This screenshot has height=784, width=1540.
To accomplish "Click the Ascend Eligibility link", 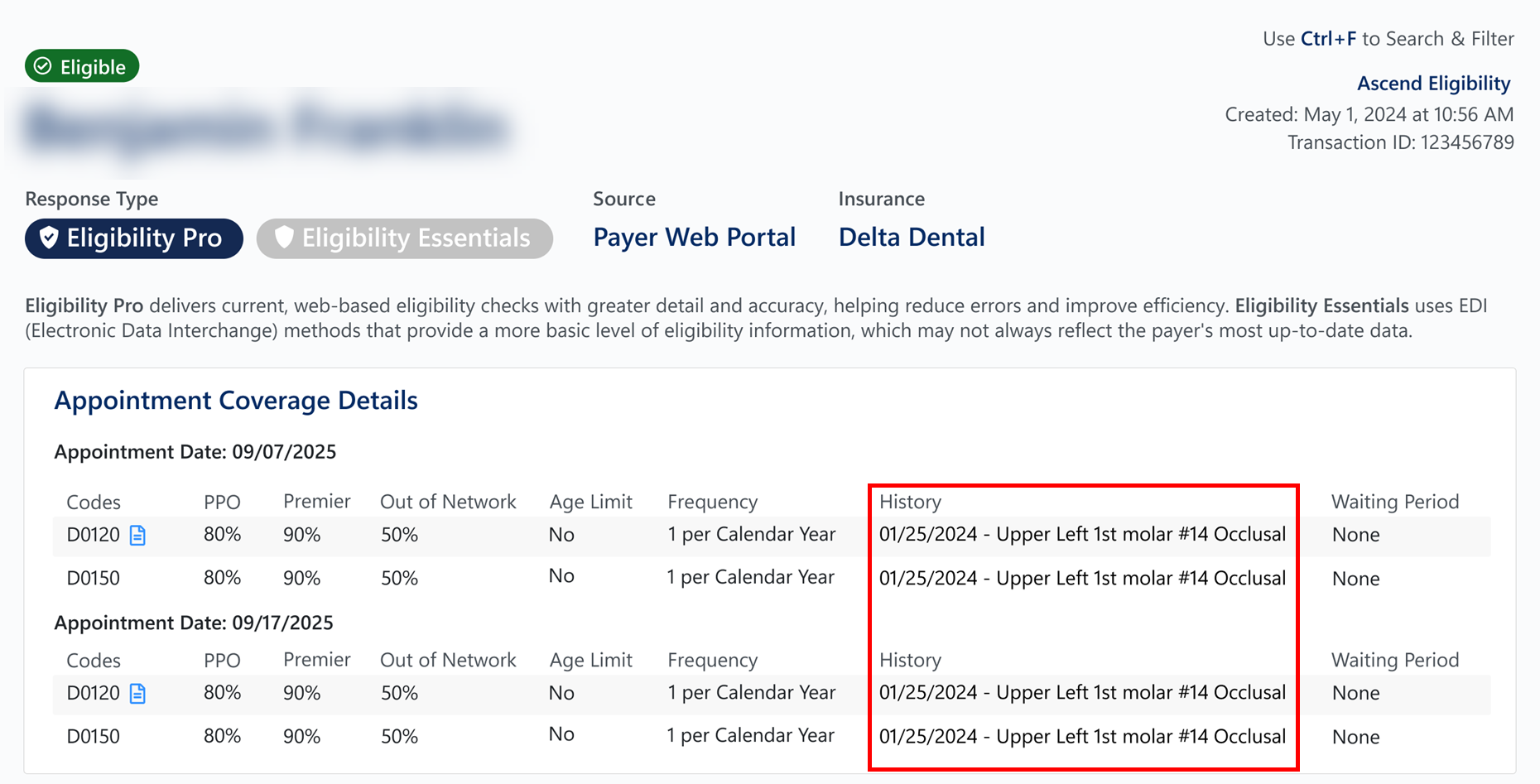I will coord(1433,84).
